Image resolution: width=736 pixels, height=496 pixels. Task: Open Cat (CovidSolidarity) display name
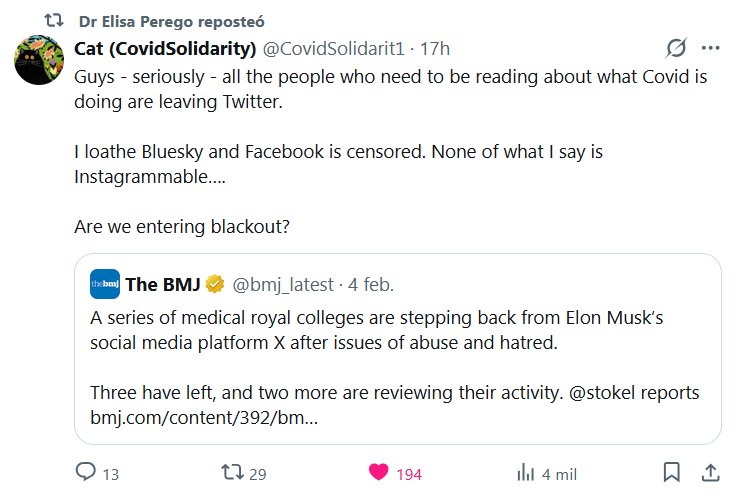coord(165,49)
